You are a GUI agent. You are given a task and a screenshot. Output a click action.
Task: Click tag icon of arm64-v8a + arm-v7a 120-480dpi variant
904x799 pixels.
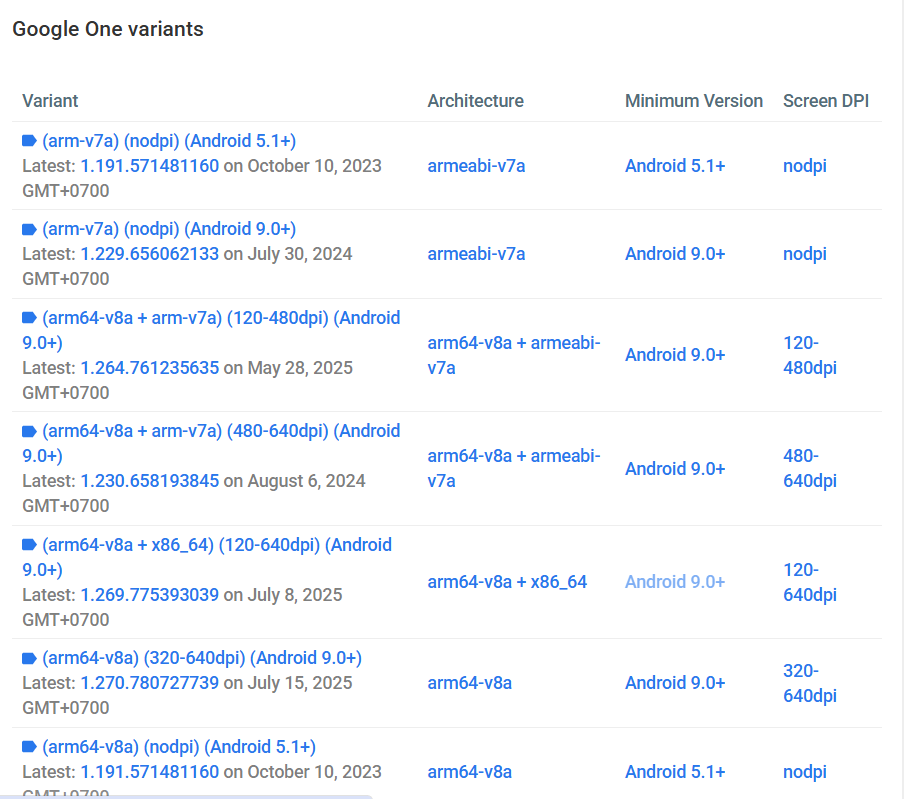click(x=29, y=318)
